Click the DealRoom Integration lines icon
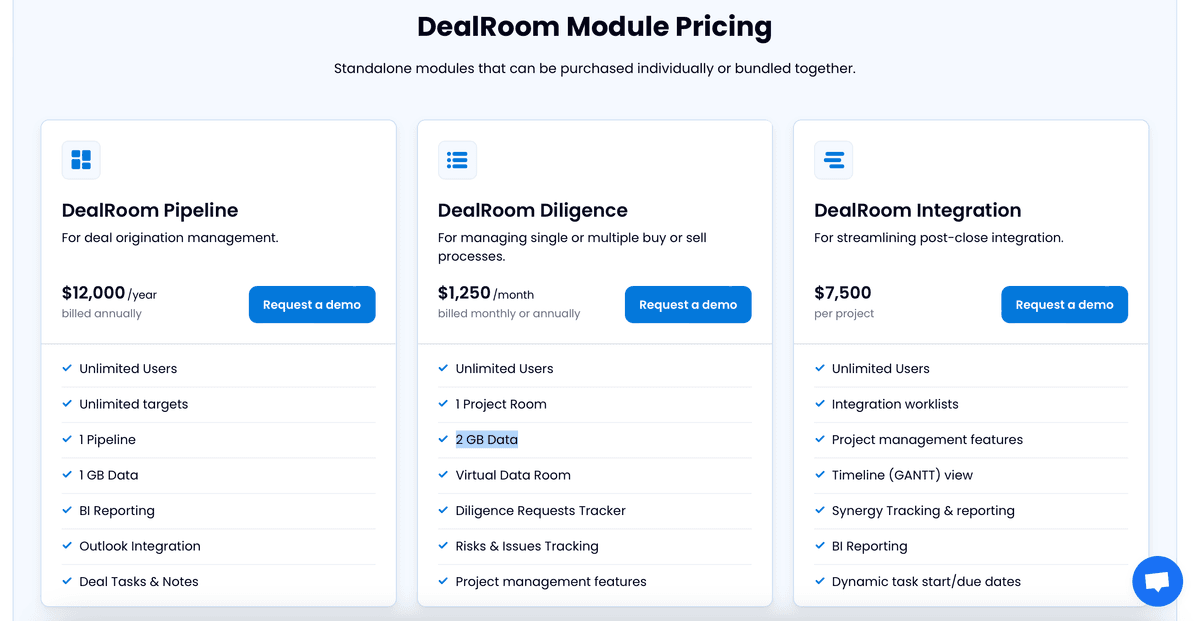The width and height of the screenshot is (1200, 621). 833,159
